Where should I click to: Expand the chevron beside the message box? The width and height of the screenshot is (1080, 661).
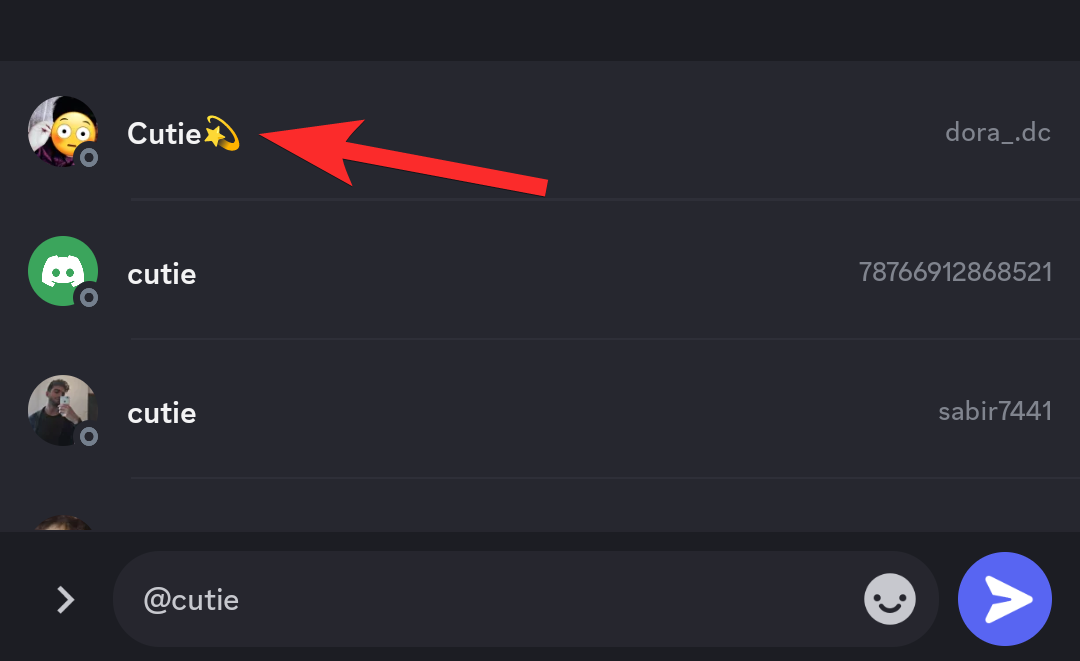click(66, 599)
